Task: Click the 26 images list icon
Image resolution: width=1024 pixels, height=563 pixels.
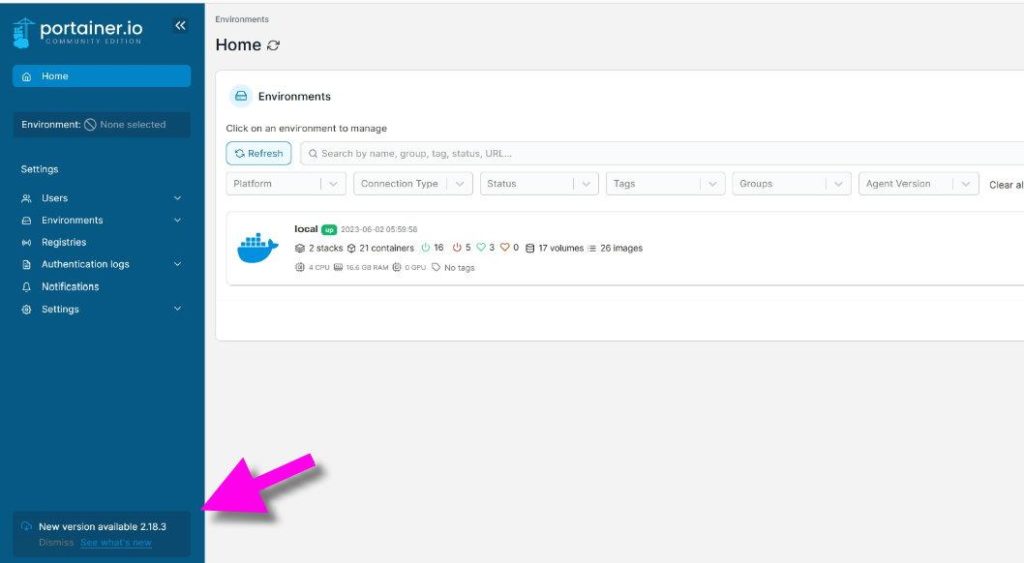Action: click(592, 248)
